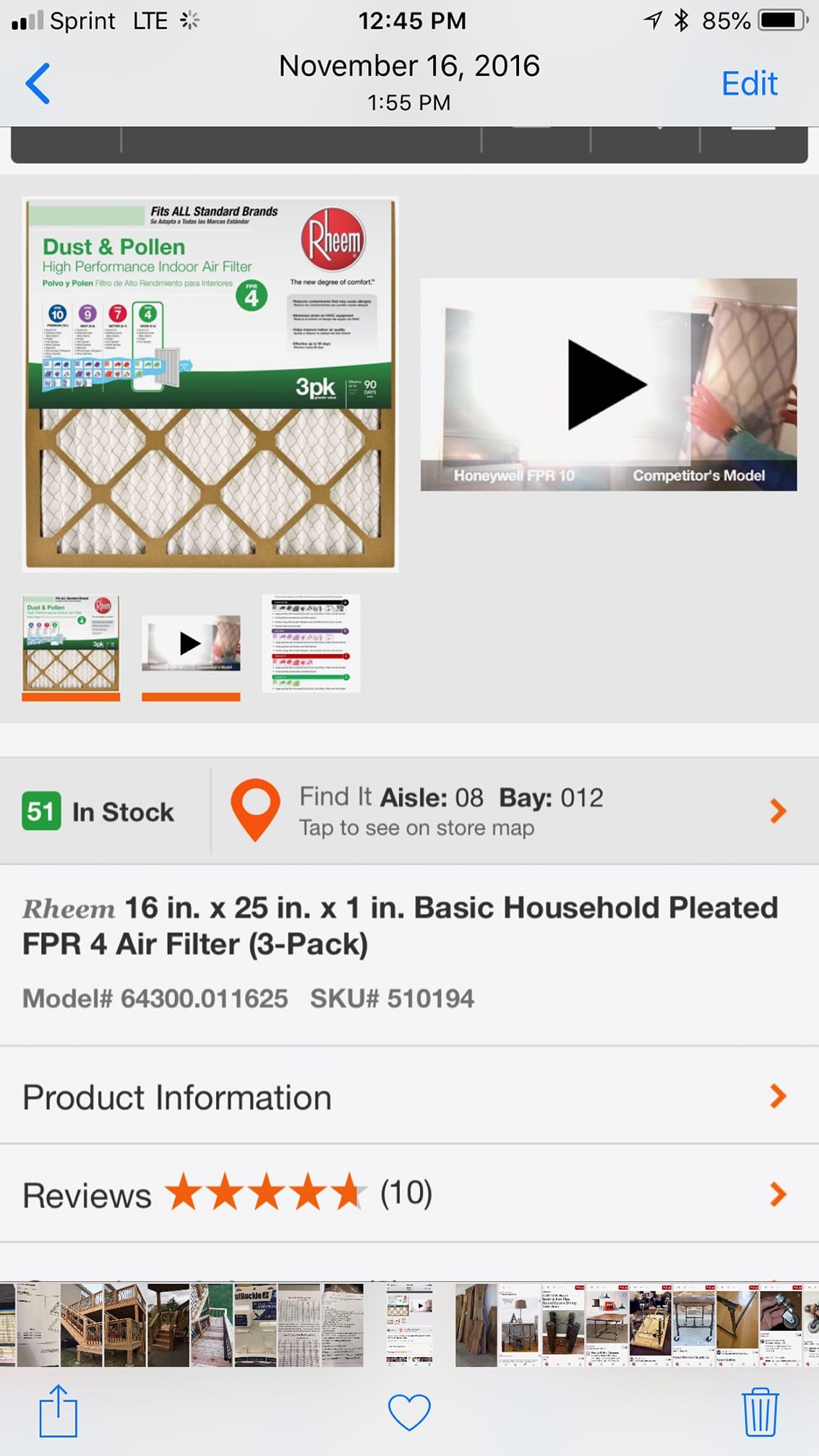Screen dimensions: 819x1456
Task: Select the FPR chart thumbnail
Action: pos(311,643)
